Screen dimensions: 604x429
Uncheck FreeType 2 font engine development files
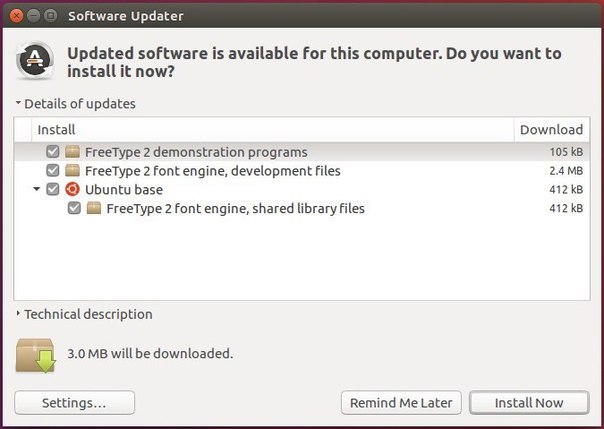click(x=53, y=170)
